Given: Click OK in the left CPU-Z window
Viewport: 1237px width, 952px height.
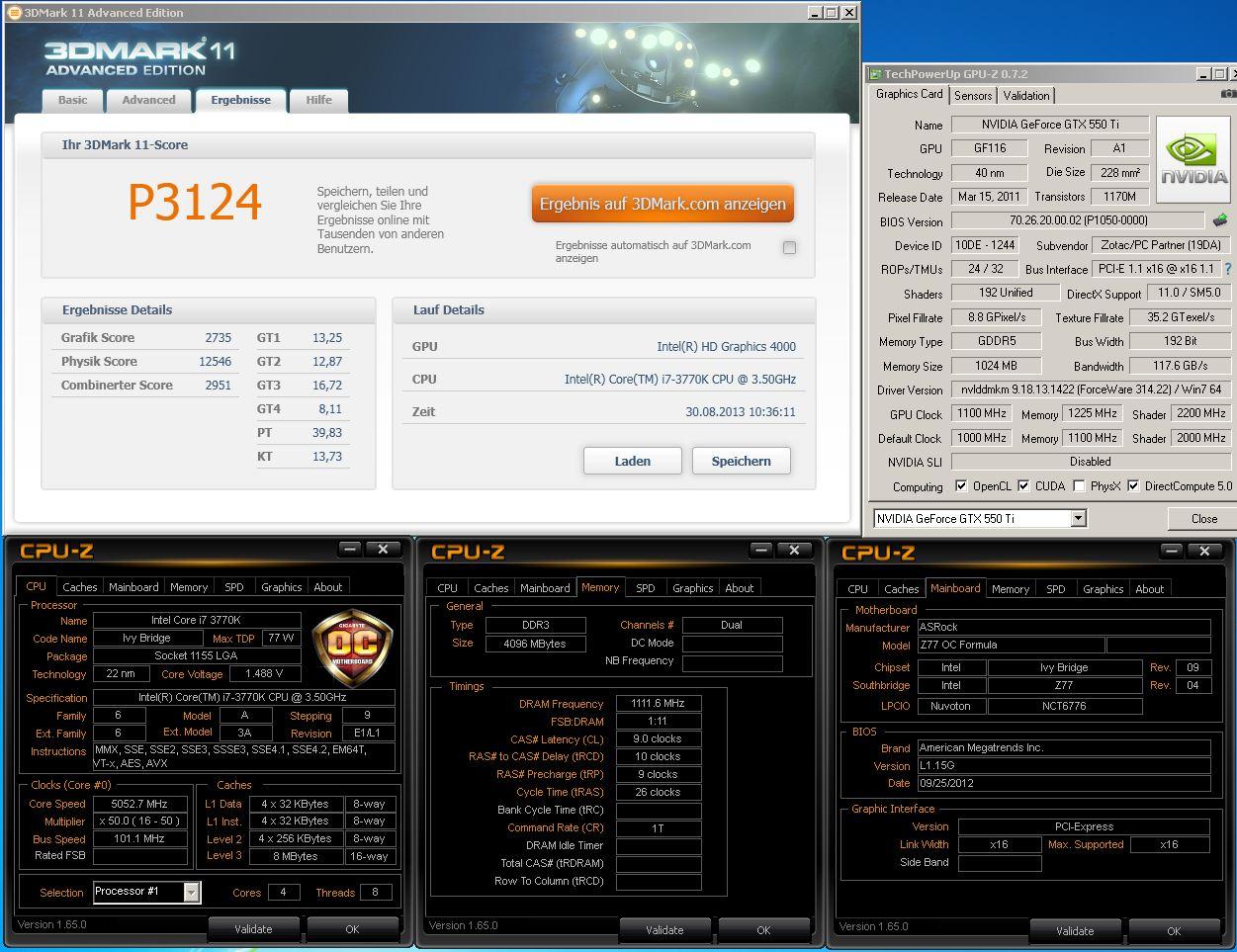Looking at the screenshot, I should coord(352,929).
